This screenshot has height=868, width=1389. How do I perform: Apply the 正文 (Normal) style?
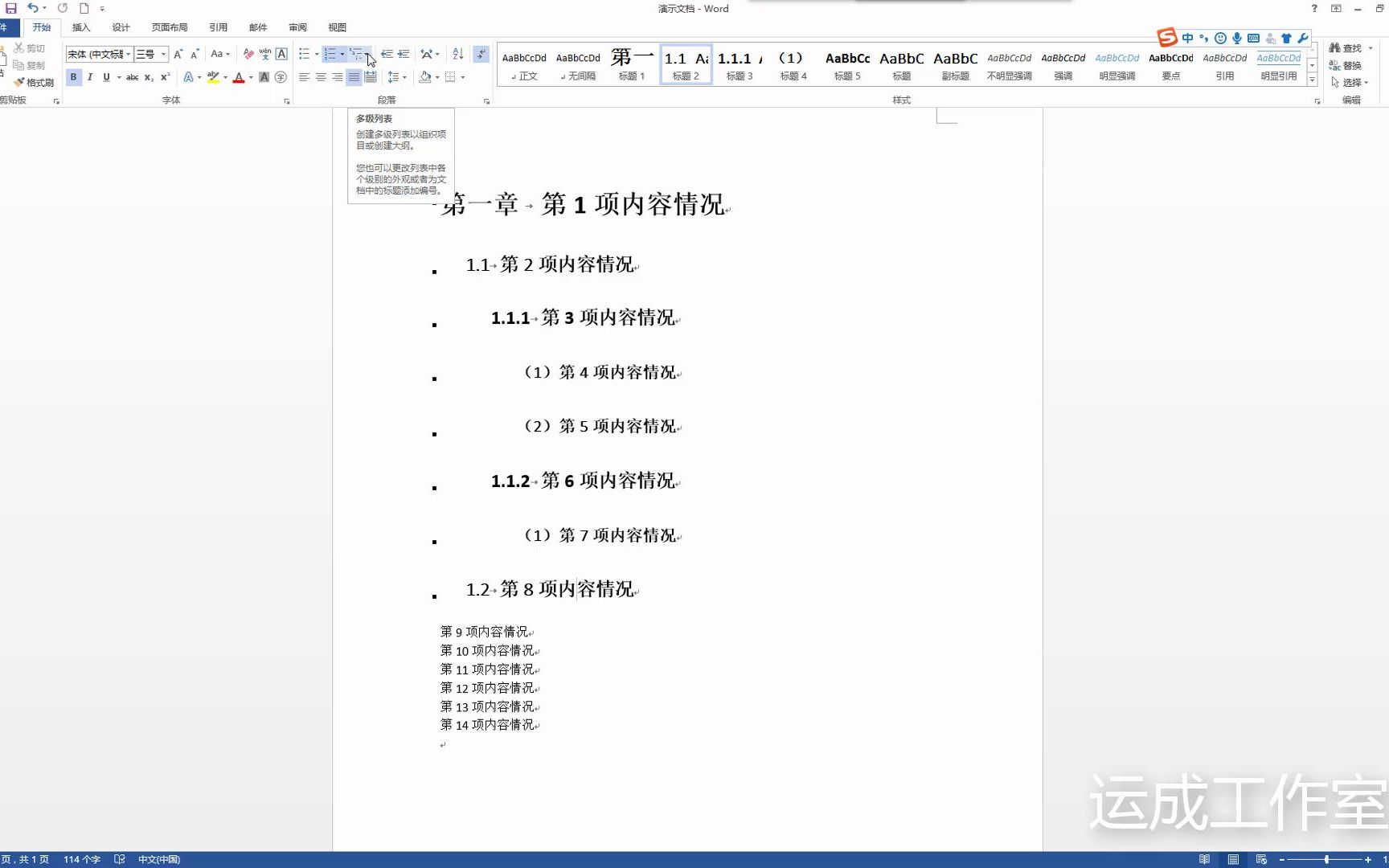[x=524, y=64]
